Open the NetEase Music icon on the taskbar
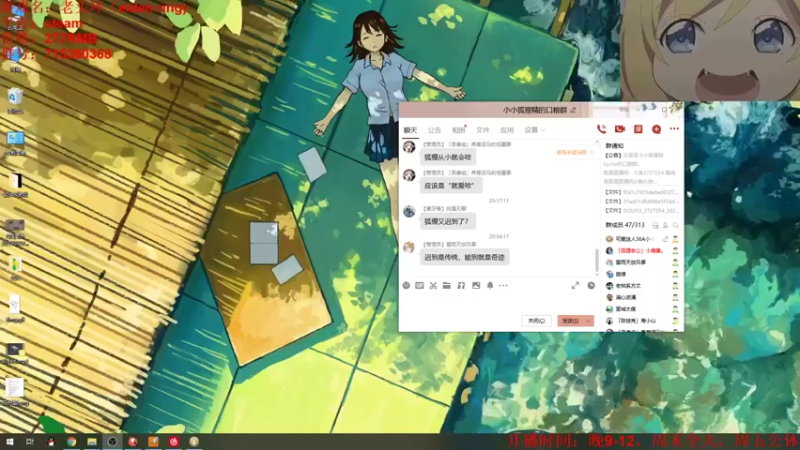 tap(173, 442)
